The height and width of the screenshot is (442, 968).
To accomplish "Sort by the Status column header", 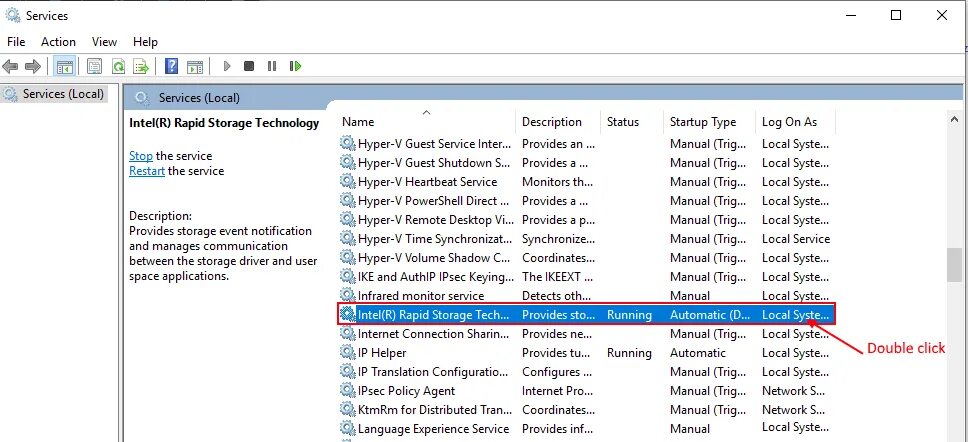I will 632,122.
